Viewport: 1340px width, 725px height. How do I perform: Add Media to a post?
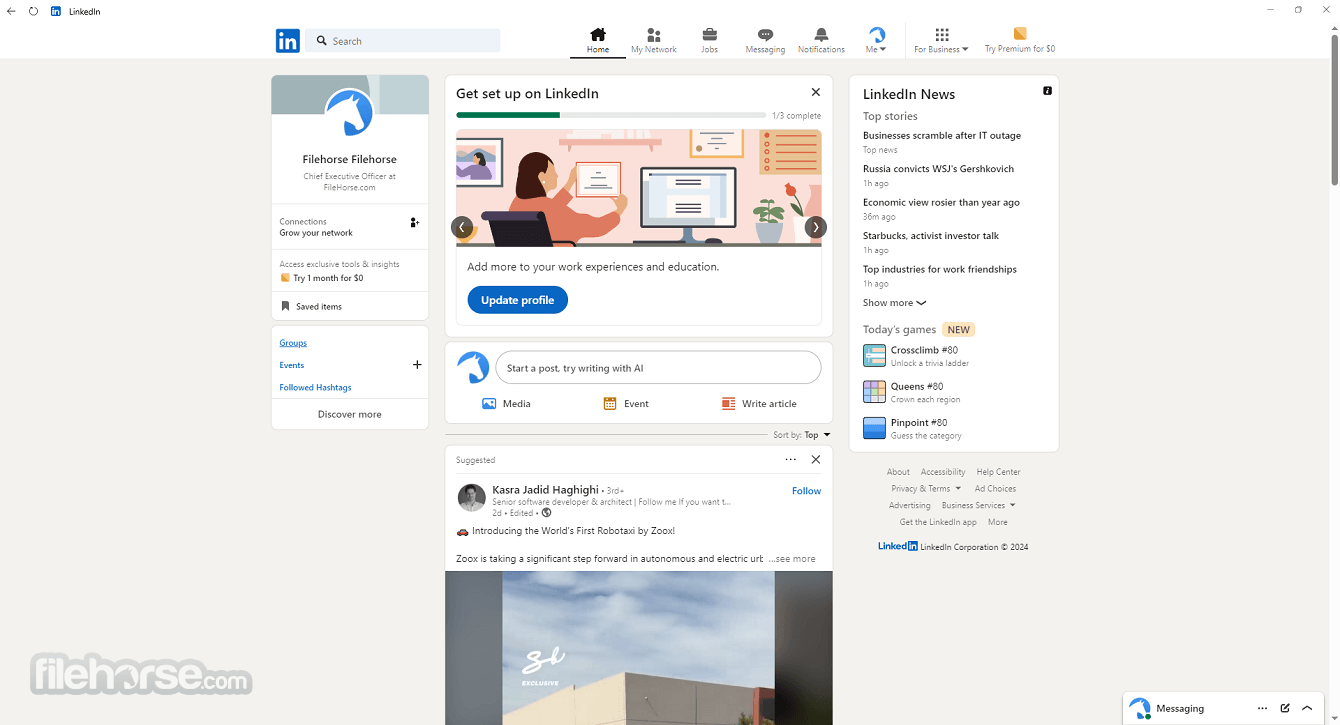tap(506, 404)
